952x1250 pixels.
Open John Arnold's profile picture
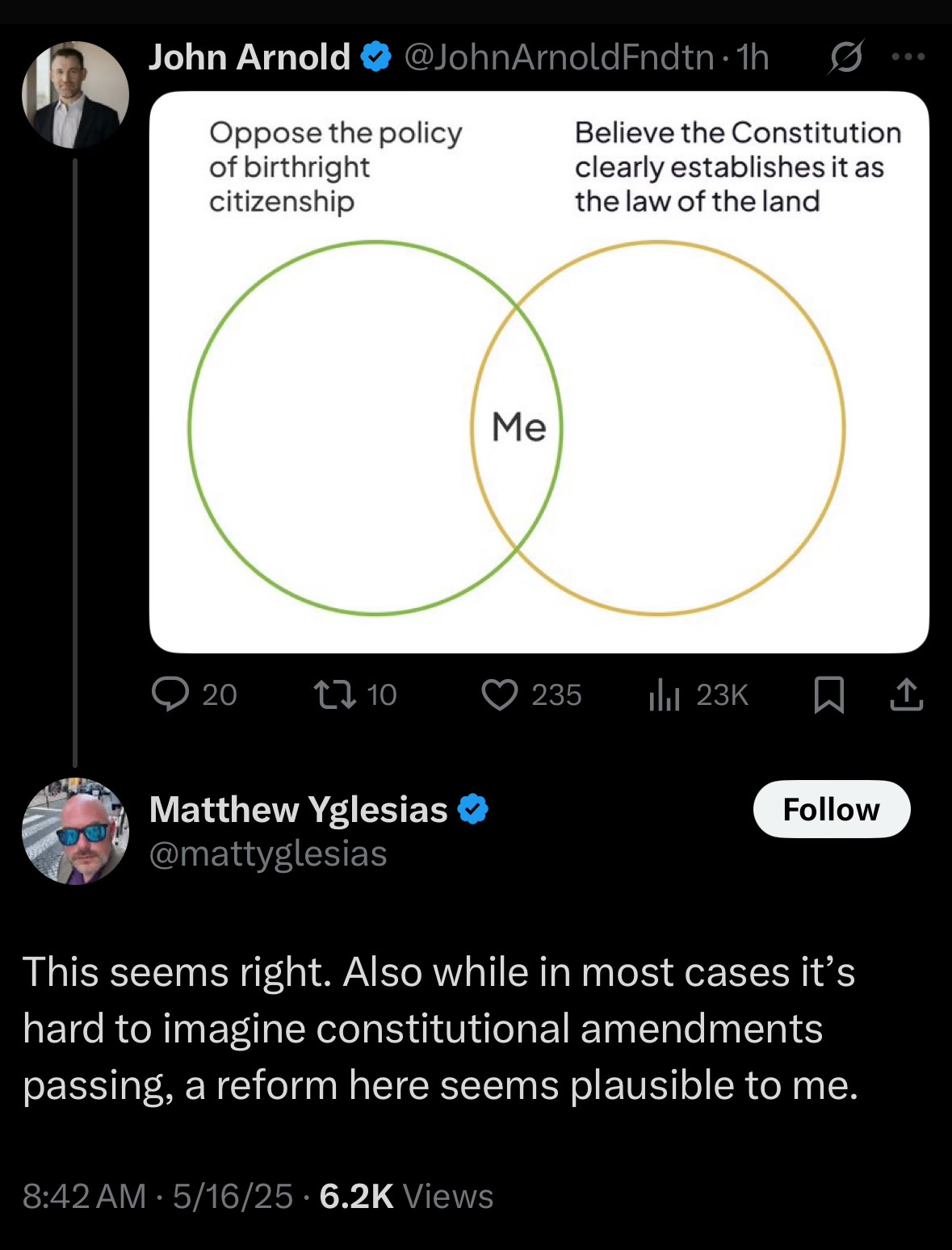(75, 95)
